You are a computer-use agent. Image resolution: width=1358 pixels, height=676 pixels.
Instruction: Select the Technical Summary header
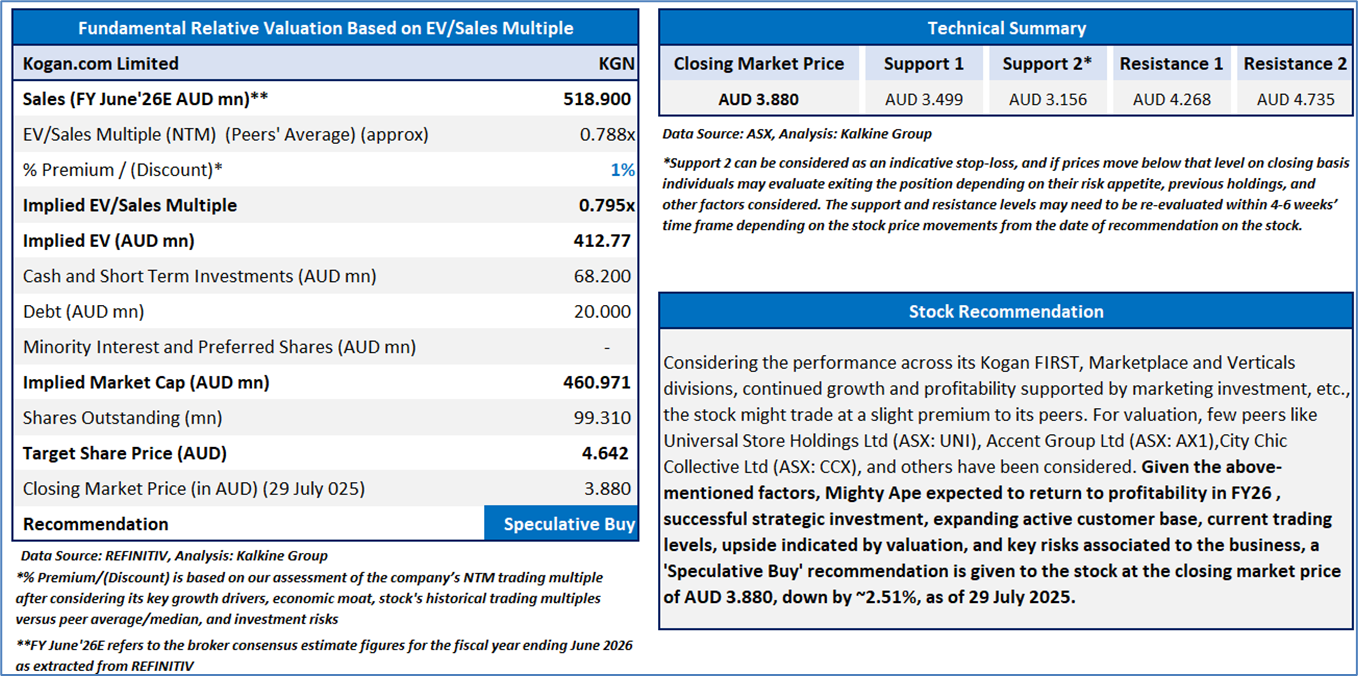[1006, 28]
